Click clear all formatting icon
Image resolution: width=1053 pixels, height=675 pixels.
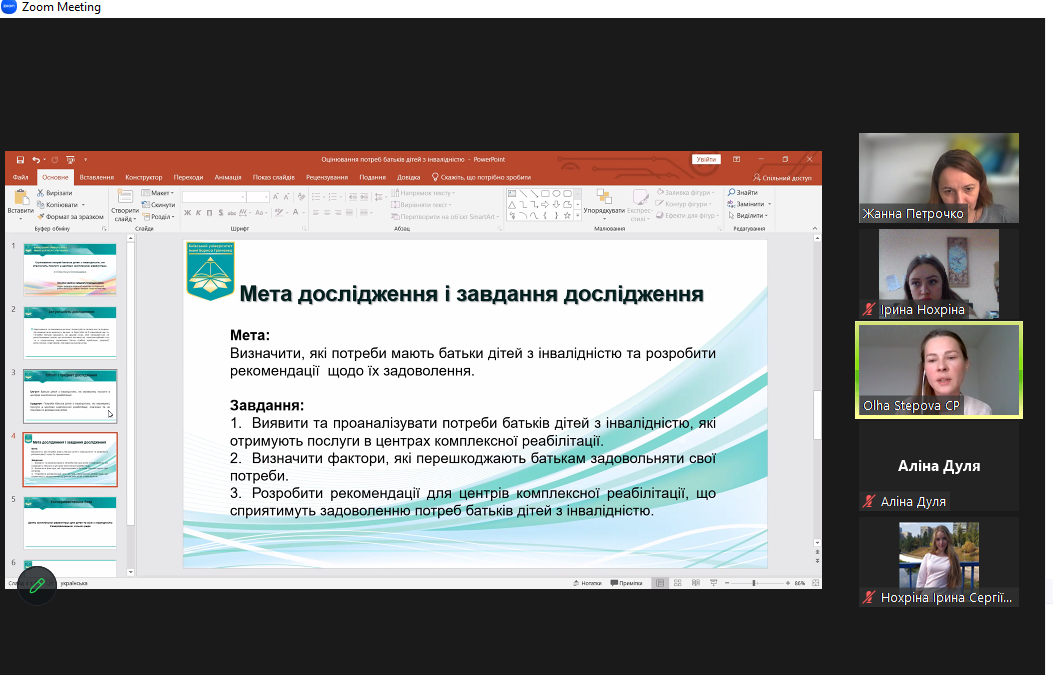tap(301, 197)
